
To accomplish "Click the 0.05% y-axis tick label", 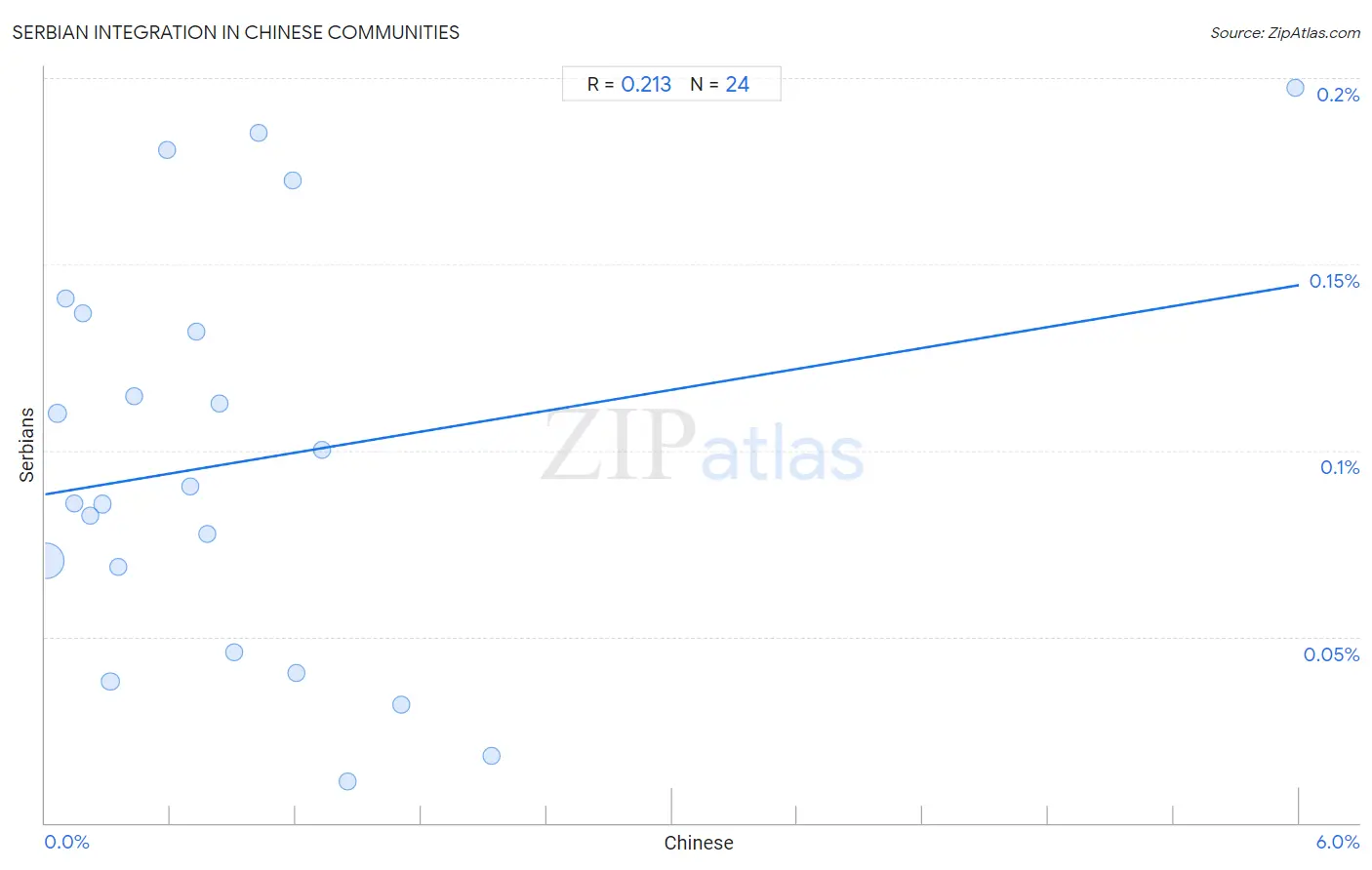I will [1331, 654].
